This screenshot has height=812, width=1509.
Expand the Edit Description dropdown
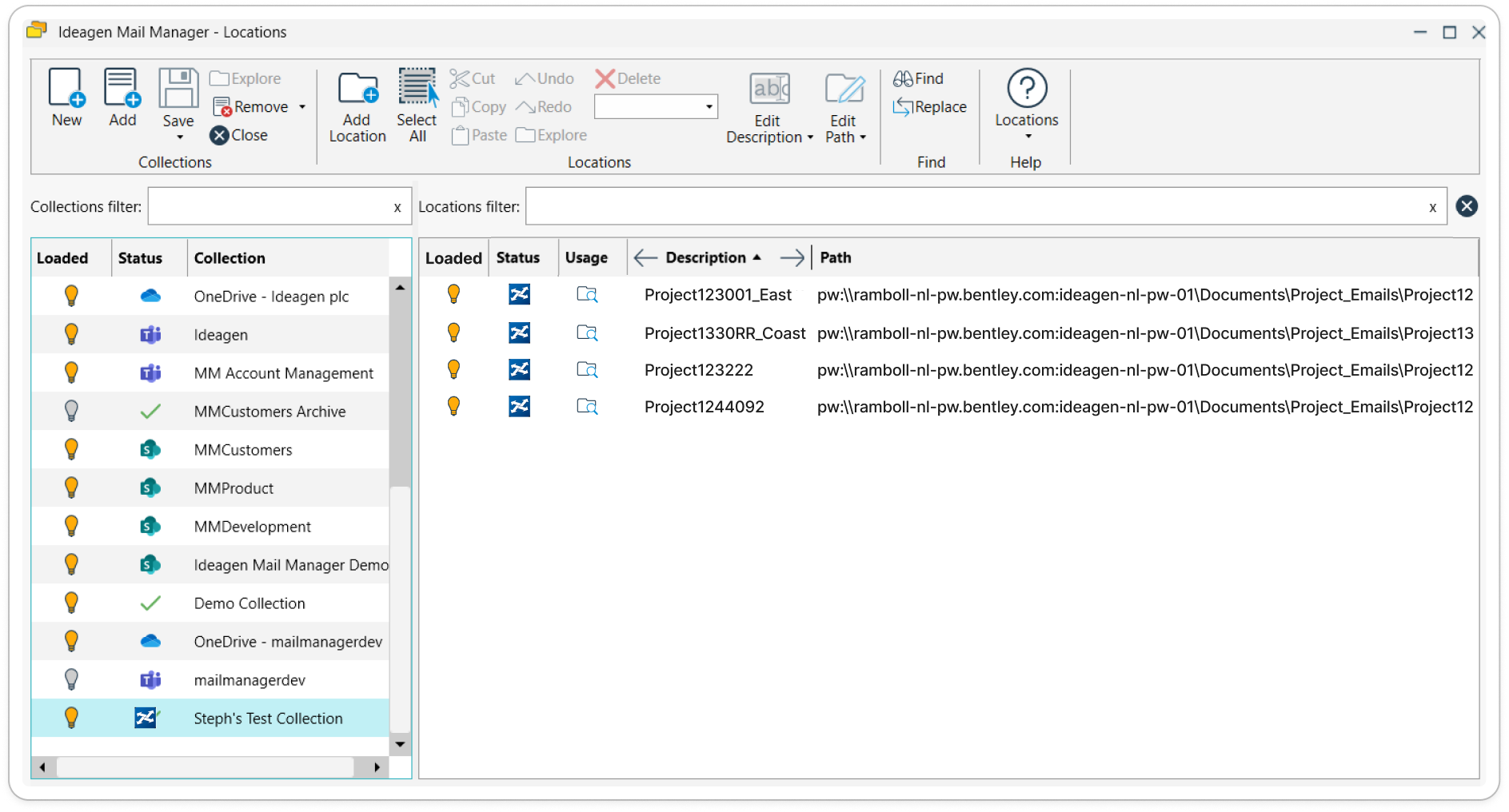tap(810, 137)
